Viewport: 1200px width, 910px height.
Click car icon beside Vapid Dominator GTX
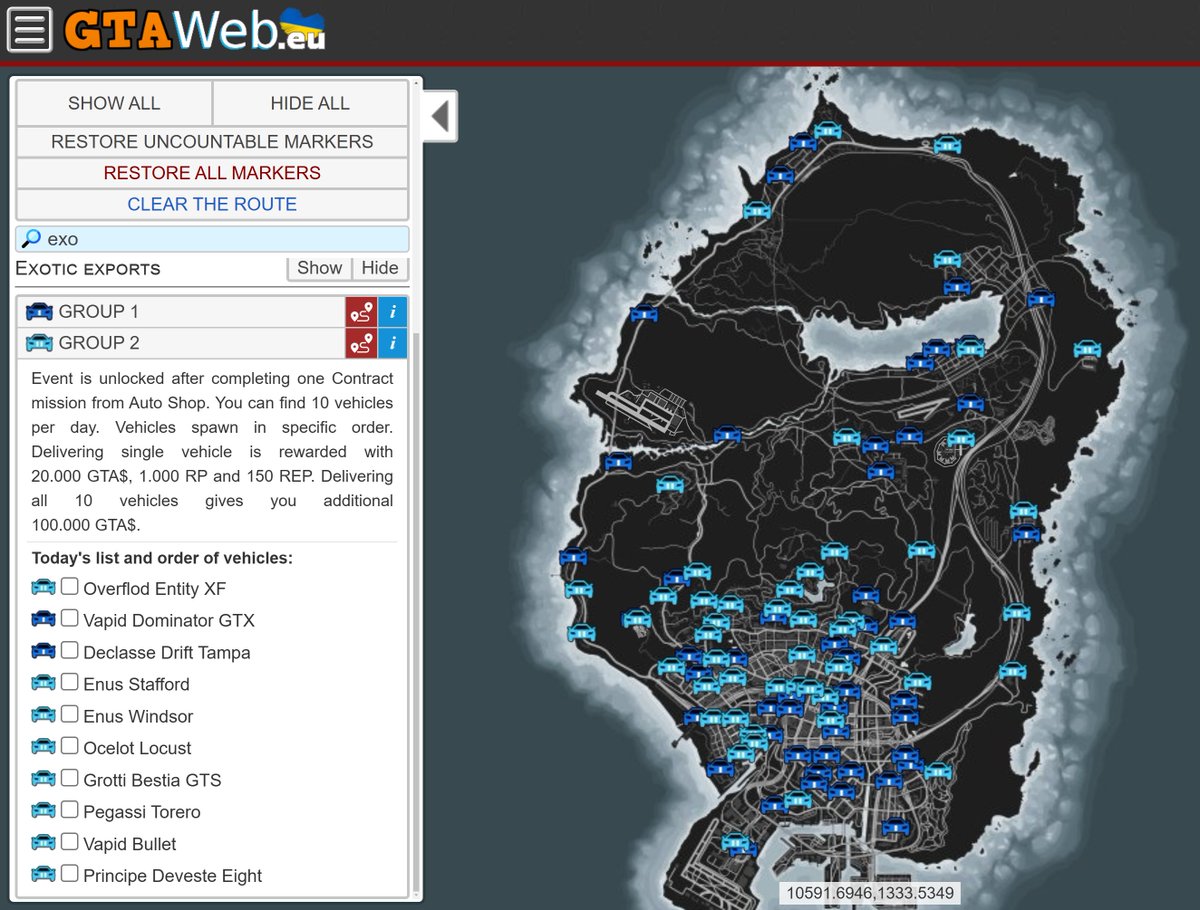click(44, 619)
